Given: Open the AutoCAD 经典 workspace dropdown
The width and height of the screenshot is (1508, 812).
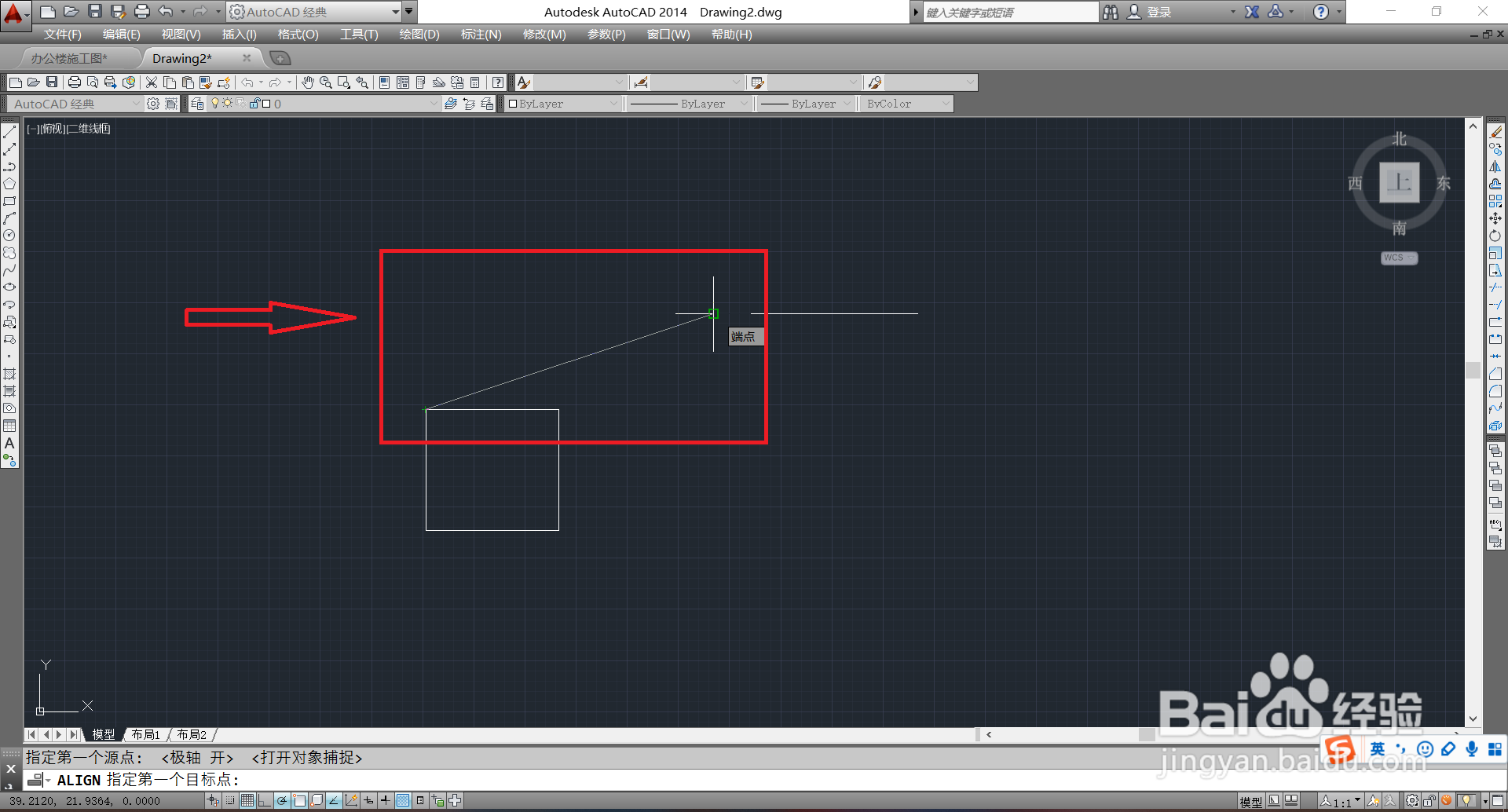Looking at the screenshot, I should coord(74,104).
